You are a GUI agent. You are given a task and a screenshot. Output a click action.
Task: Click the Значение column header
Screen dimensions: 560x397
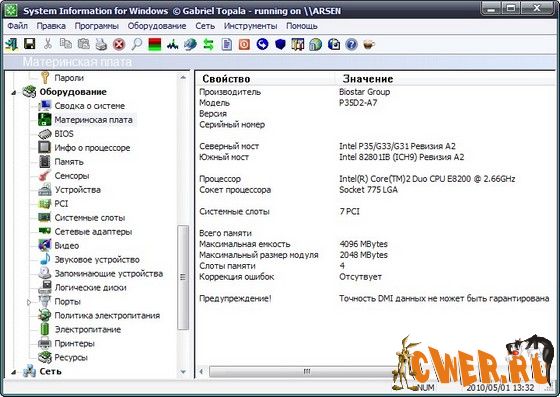[368, 79]
